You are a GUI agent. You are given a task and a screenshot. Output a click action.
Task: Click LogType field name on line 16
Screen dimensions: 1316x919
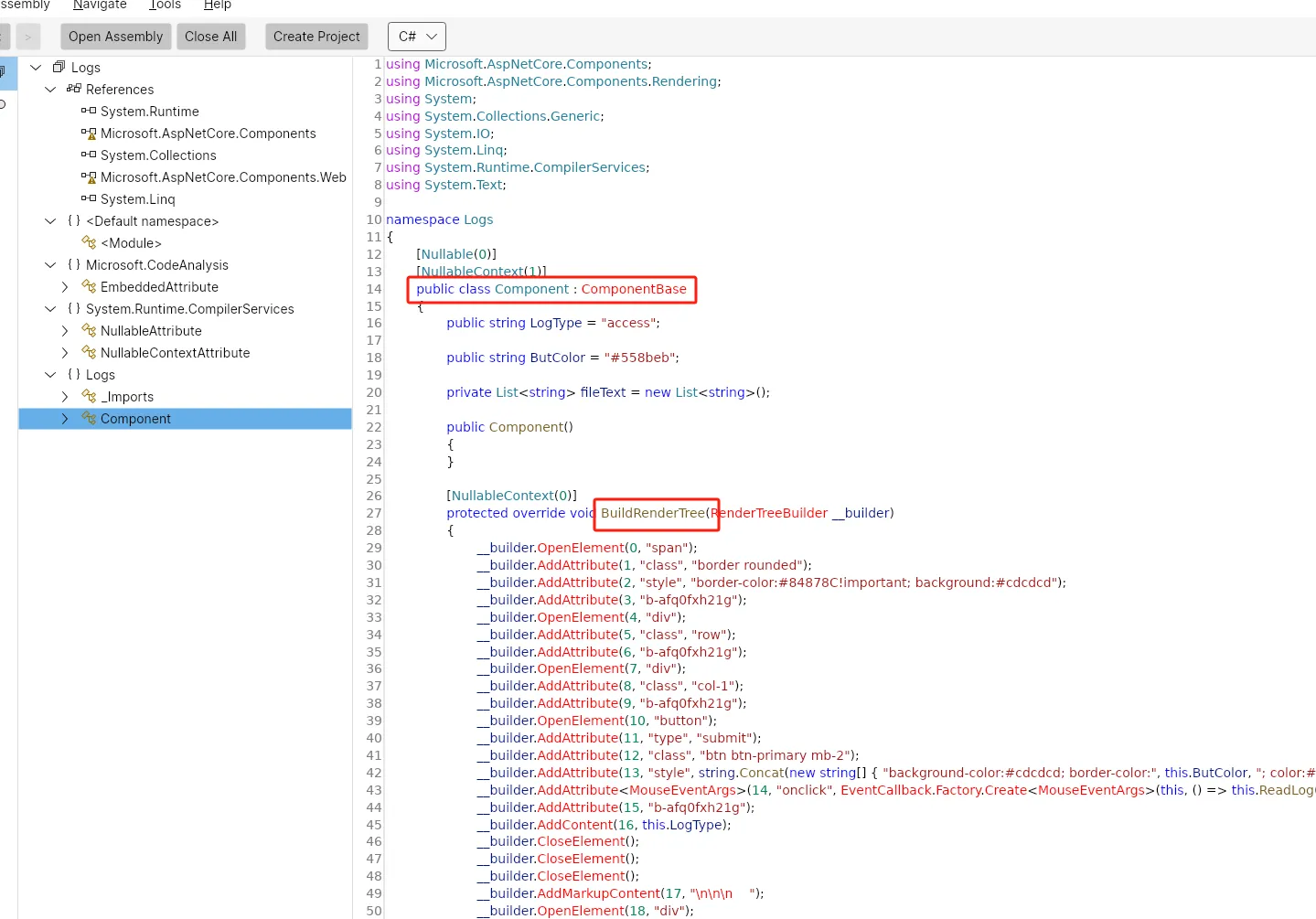[555, 323]
